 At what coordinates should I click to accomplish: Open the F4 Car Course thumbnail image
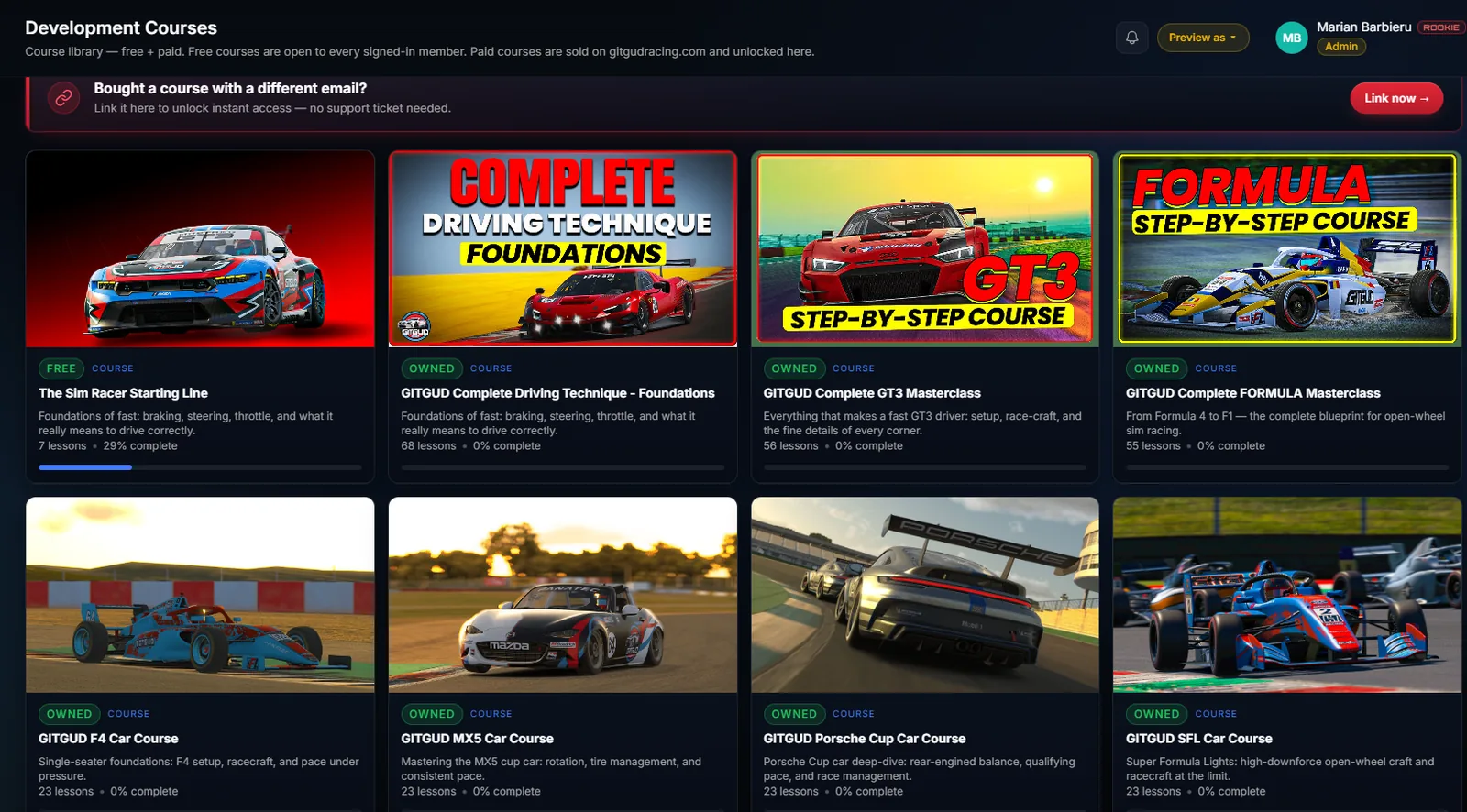[x=200, y=595]
